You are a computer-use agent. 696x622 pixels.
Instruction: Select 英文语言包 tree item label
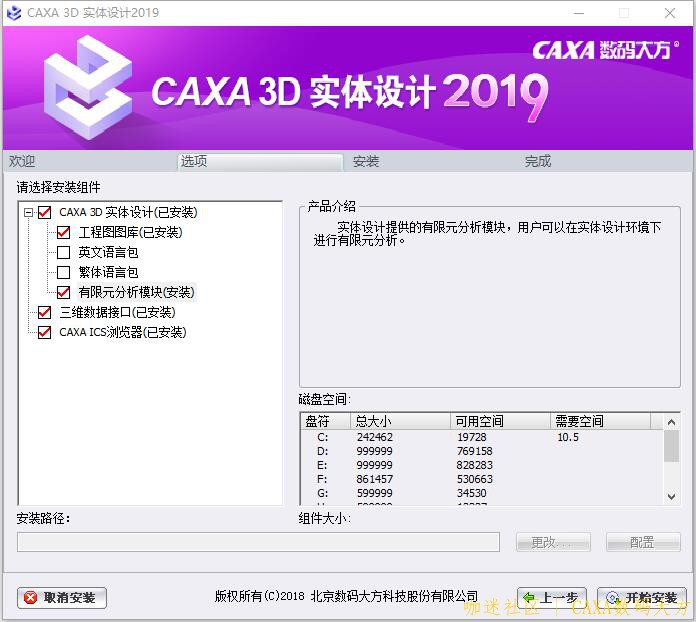coord(108,252)
